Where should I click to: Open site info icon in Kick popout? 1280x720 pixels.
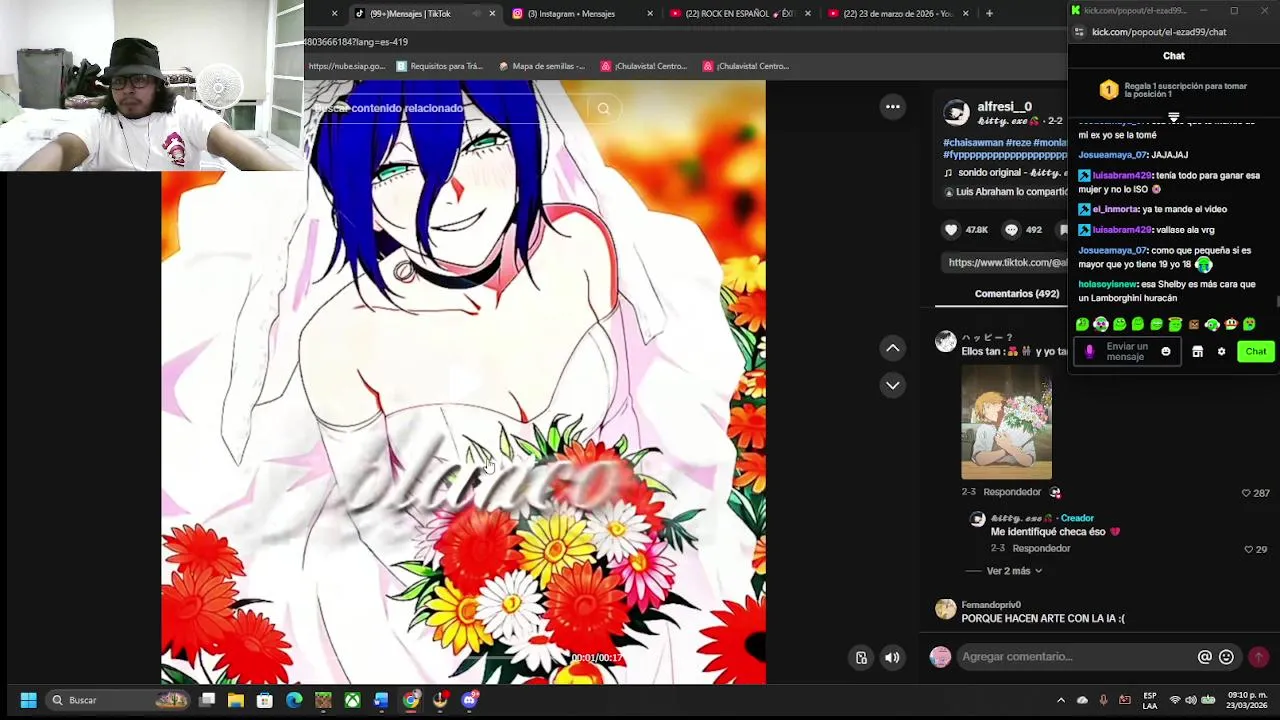(x=1079, y=32)
